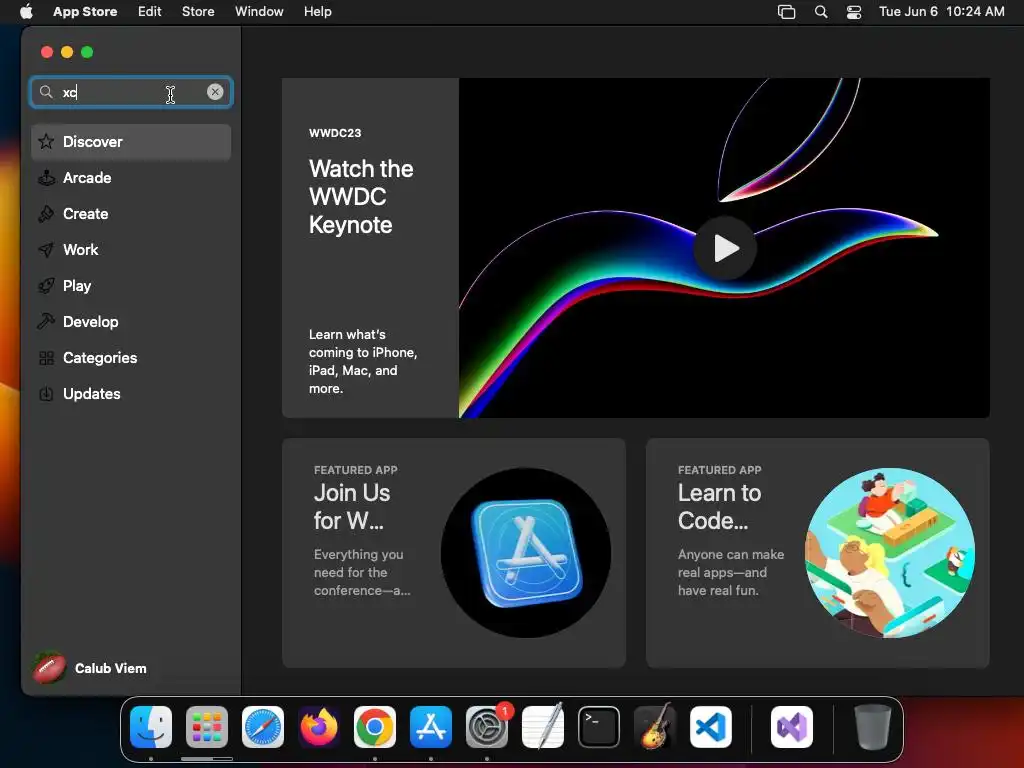1024x768 pixels.
Task: Open the Join Us for W... featured card
Action: point(454,552)
